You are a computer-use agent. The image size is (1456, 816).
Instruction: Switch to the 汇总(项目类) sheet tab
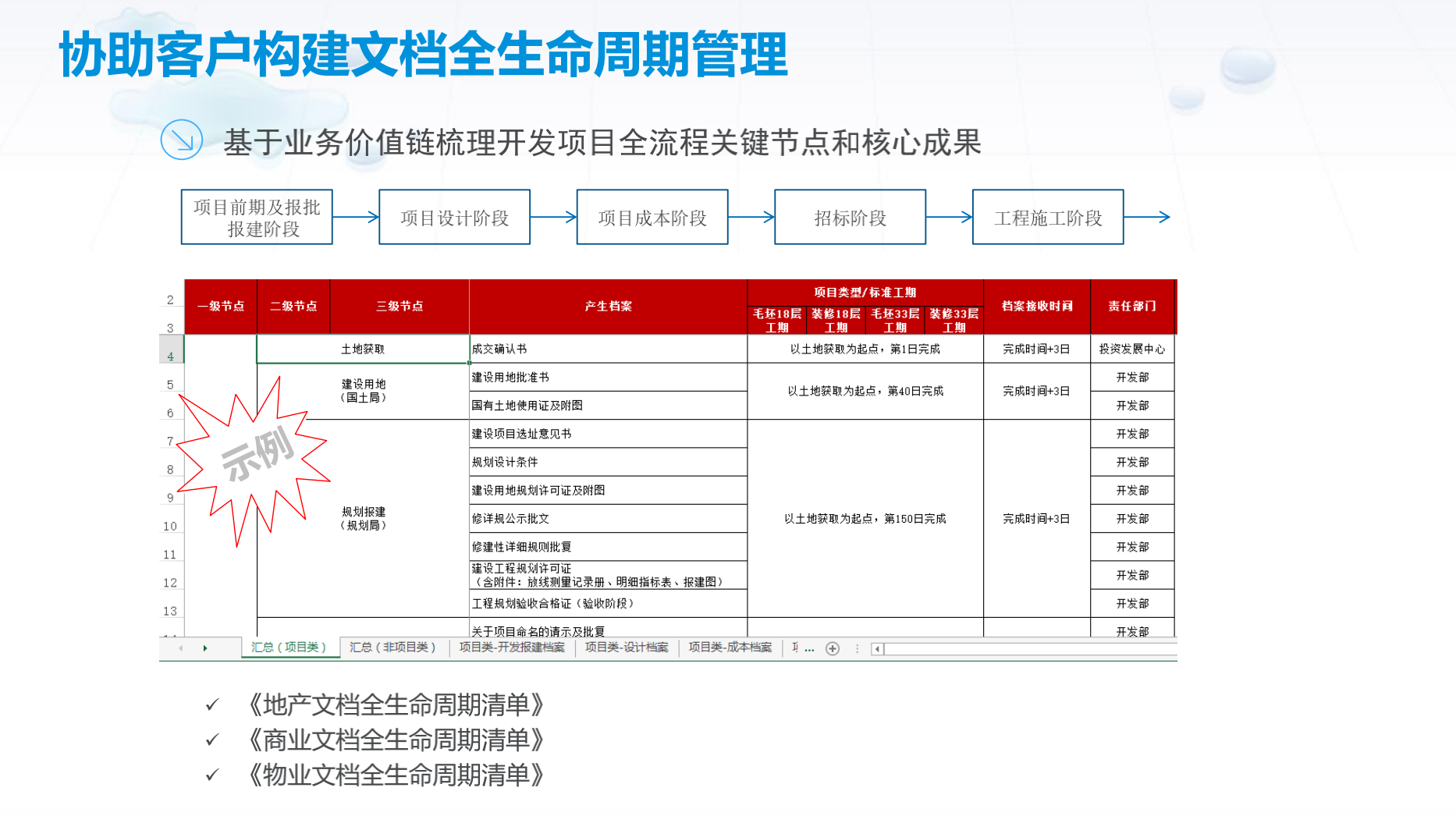pos(290,647)
